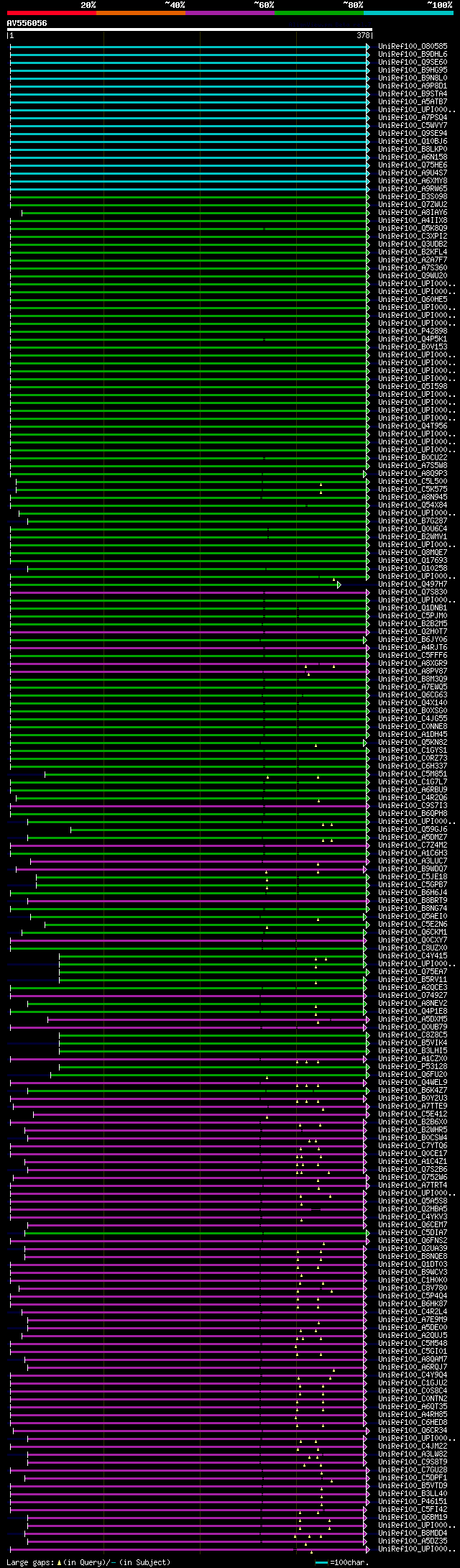Screen dimensions: 460x1568
Task: Click the red 20% identity legend segment
Action: click(51, 13)
